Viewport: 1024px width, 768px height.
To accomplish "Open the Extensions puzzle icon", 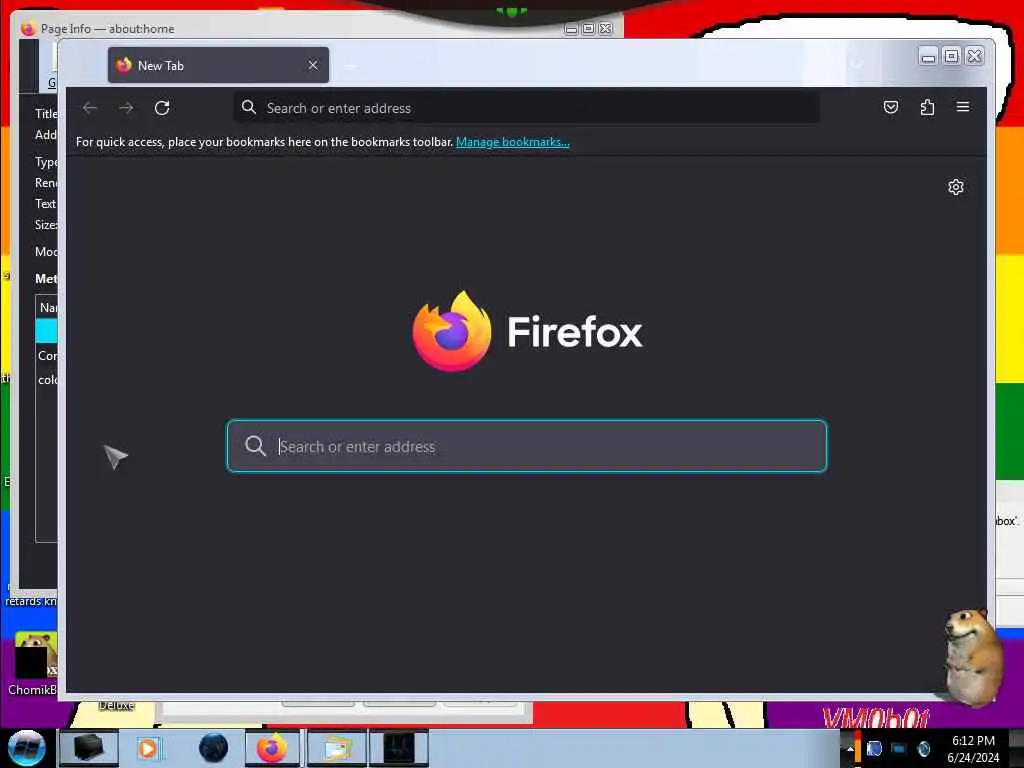I will pos(927,107).
